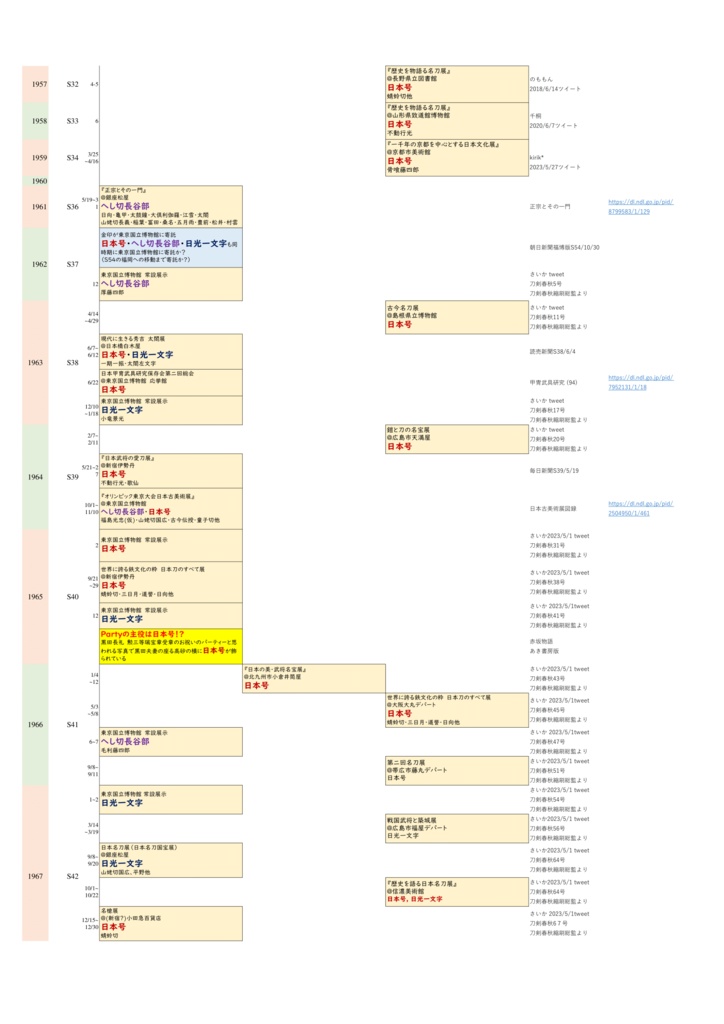Select the S32 era label
The height and width of the screenshot is (1024, 724).
coord(72,84)
